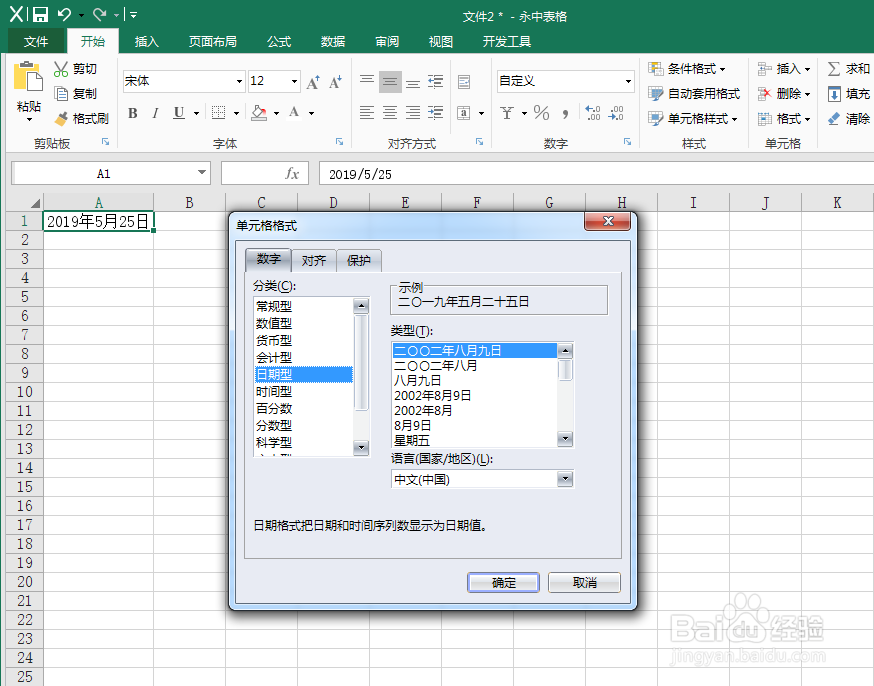874x686 pixels.
Task: Click the Clear (清除) eraser icon
Action: [x=834, y=118]
